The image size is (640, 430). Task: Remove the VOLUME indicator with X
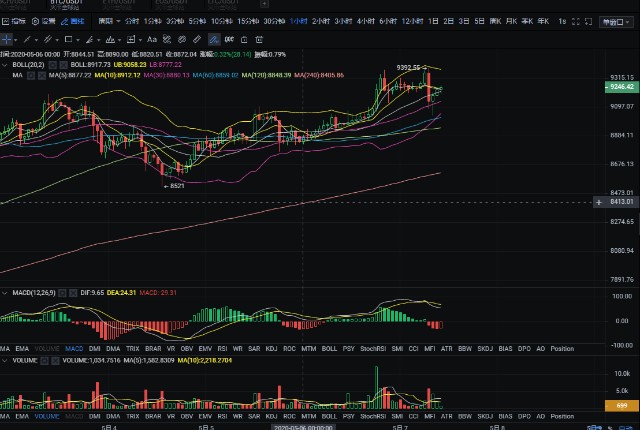(56, 361)
